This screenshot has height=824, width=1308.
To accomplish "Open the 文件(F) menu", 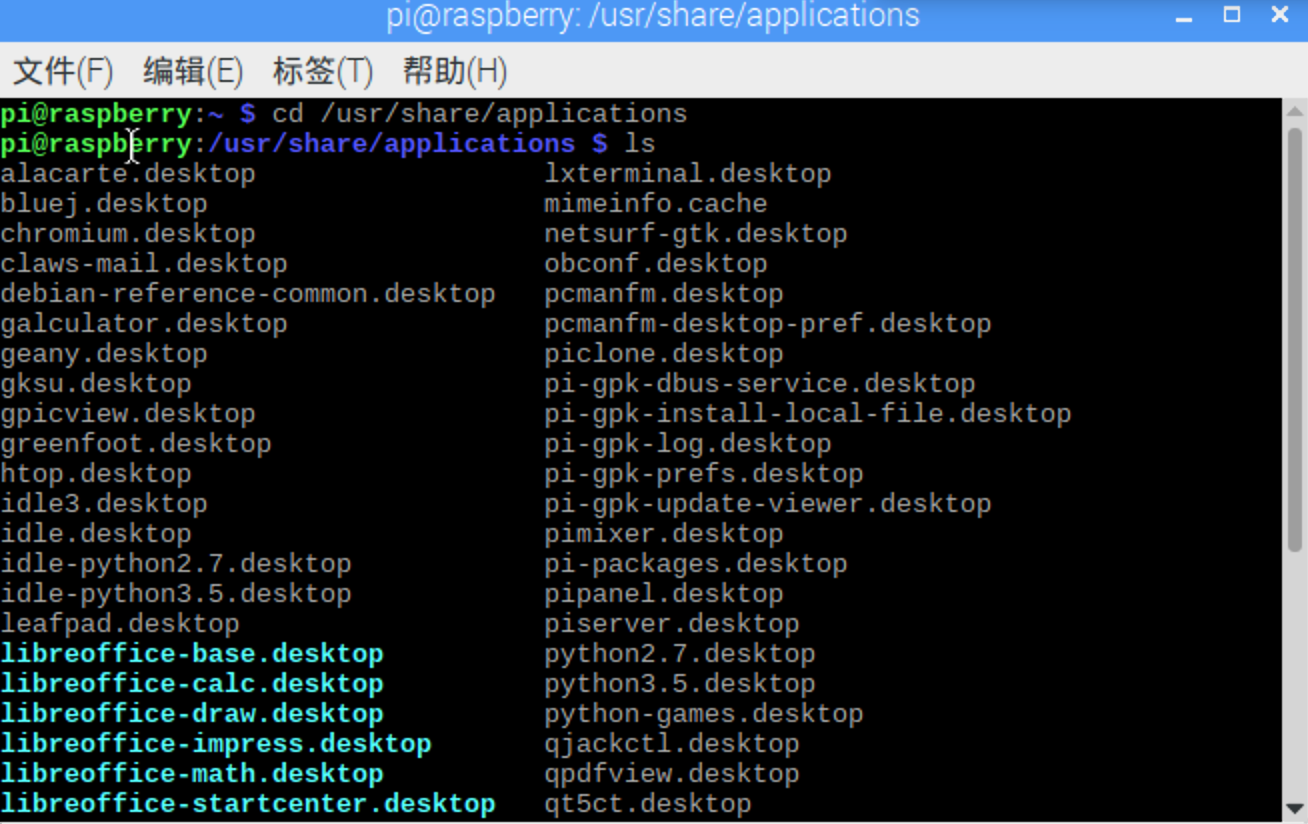I will [x=63, y=71].
